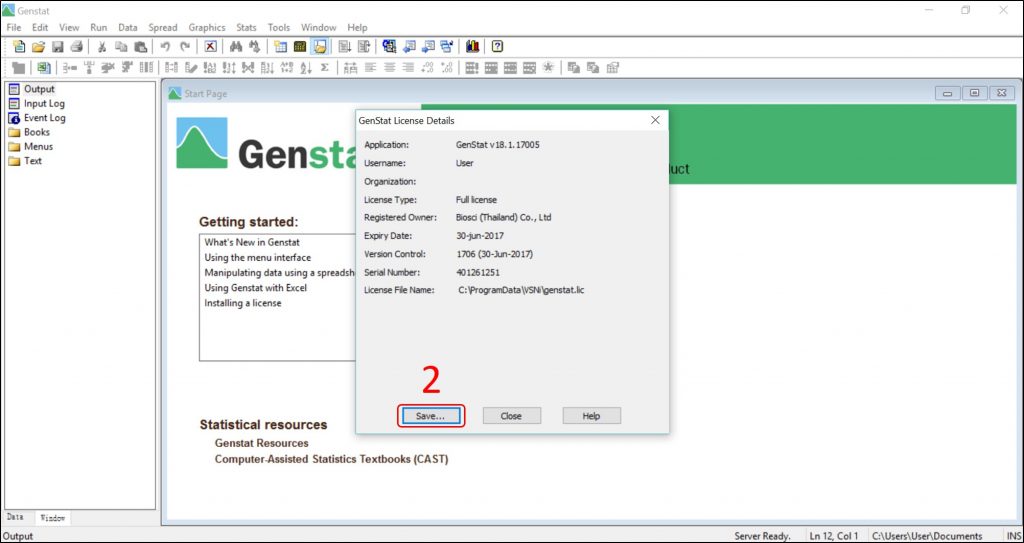Click the Sigma sum icon

pos(324,67)
